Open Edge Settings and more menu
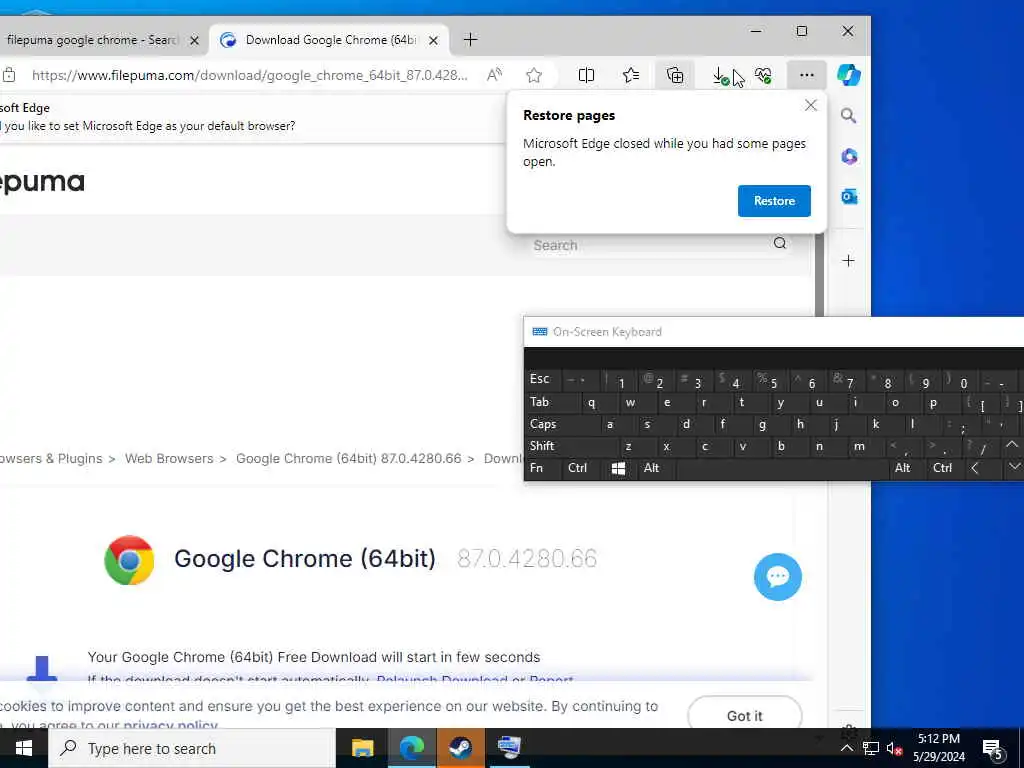 807,76
